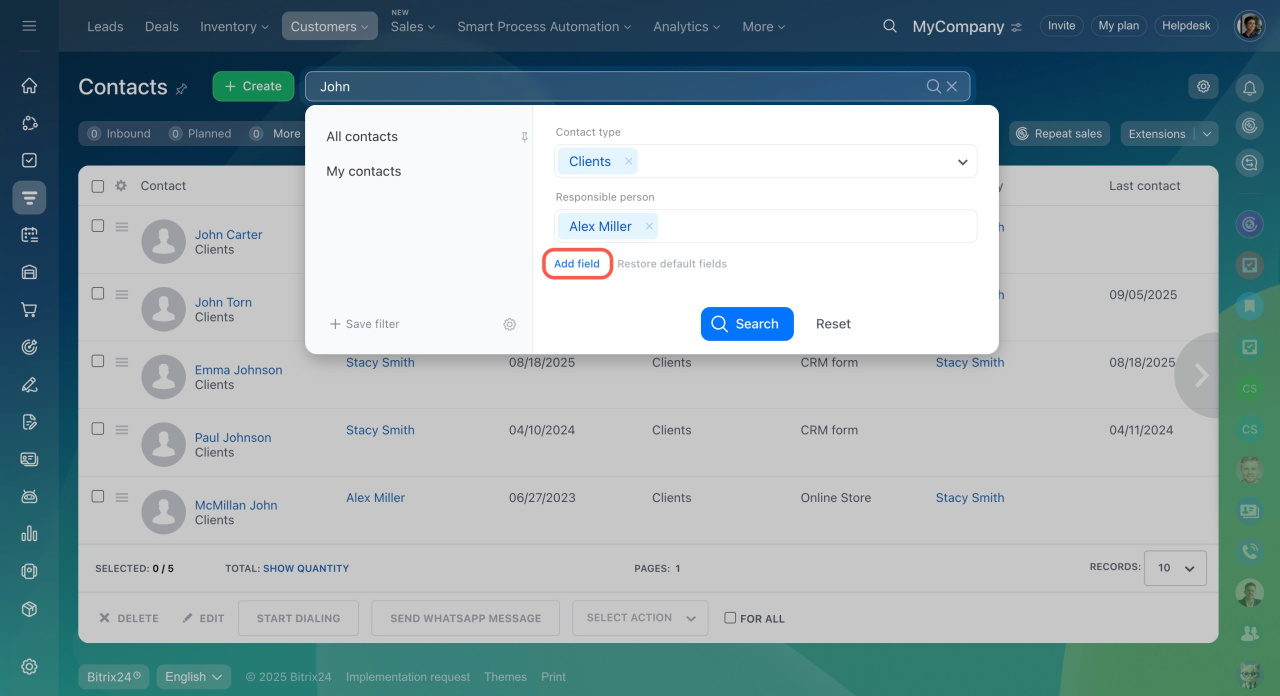
Task: Remove the Alex Miller tag
Action: point(649,227)
